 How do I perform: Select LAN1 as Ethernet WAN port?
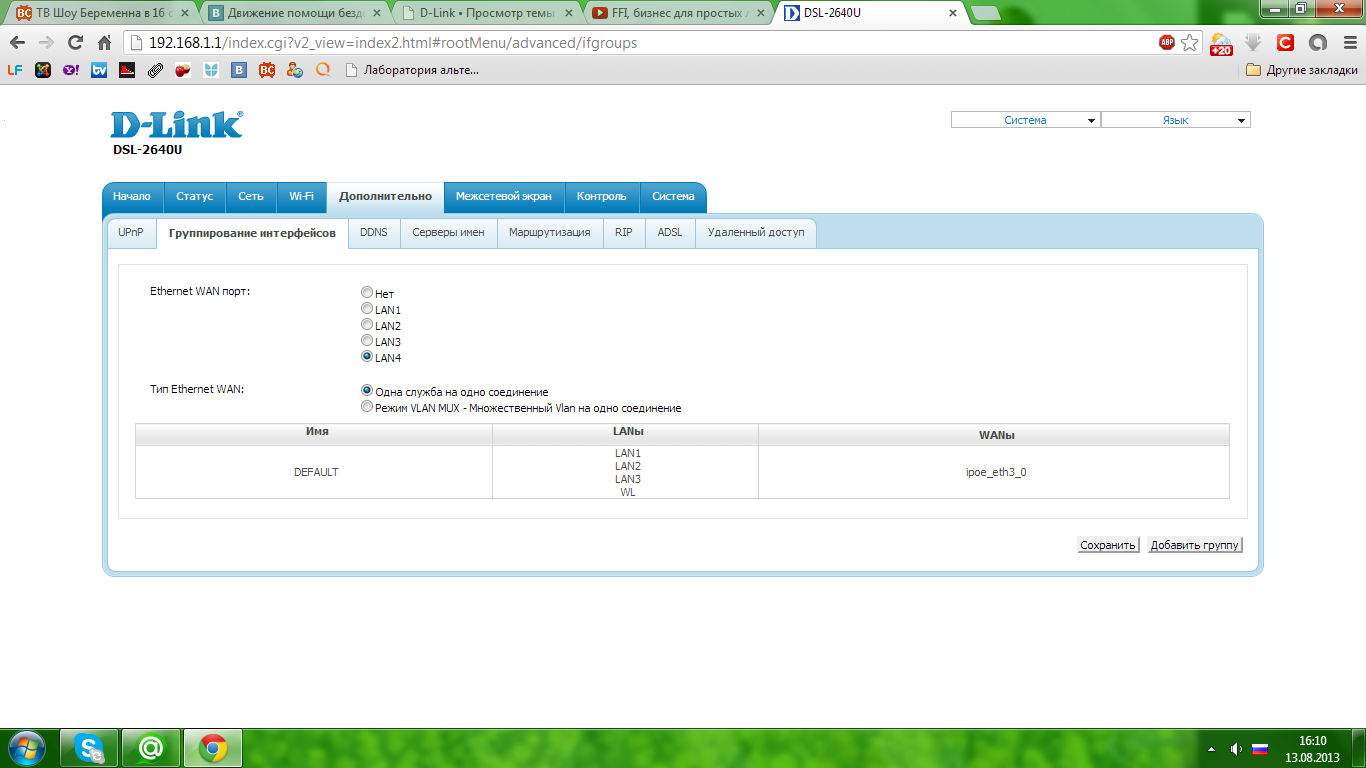367,309
